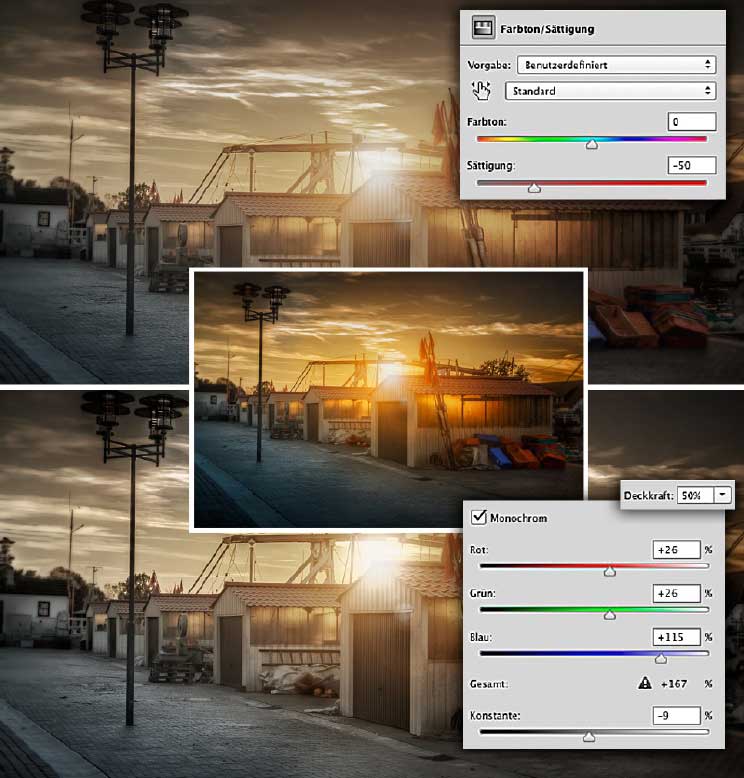Click the Sättigung value field showing -50
The width and height of the screenshot is (744, 778).
692,165
